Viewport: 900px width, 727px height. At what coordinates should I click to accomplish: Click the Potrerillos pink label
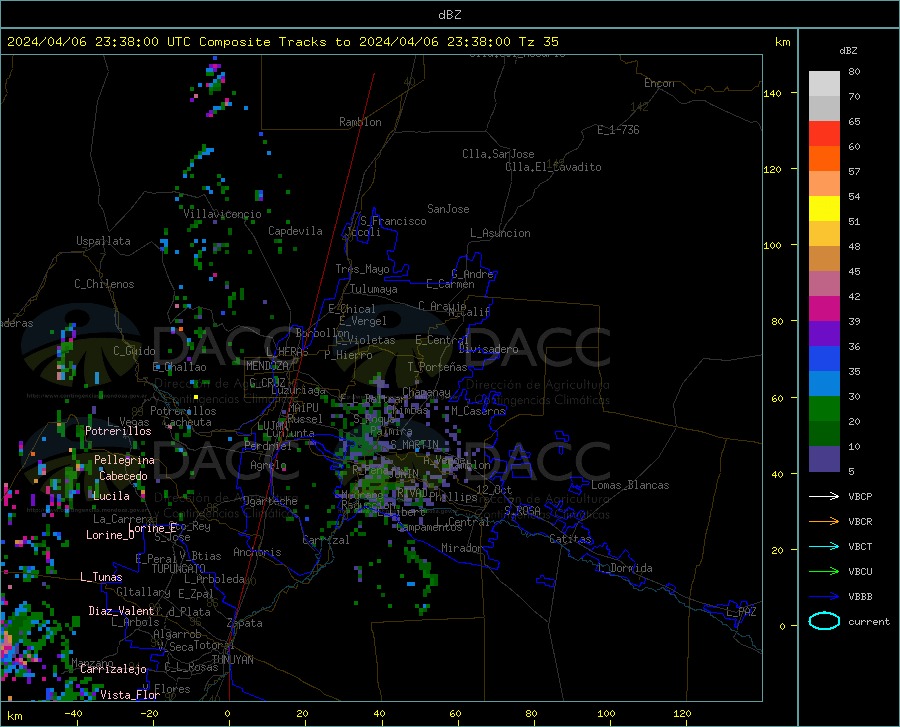point(118,431)
